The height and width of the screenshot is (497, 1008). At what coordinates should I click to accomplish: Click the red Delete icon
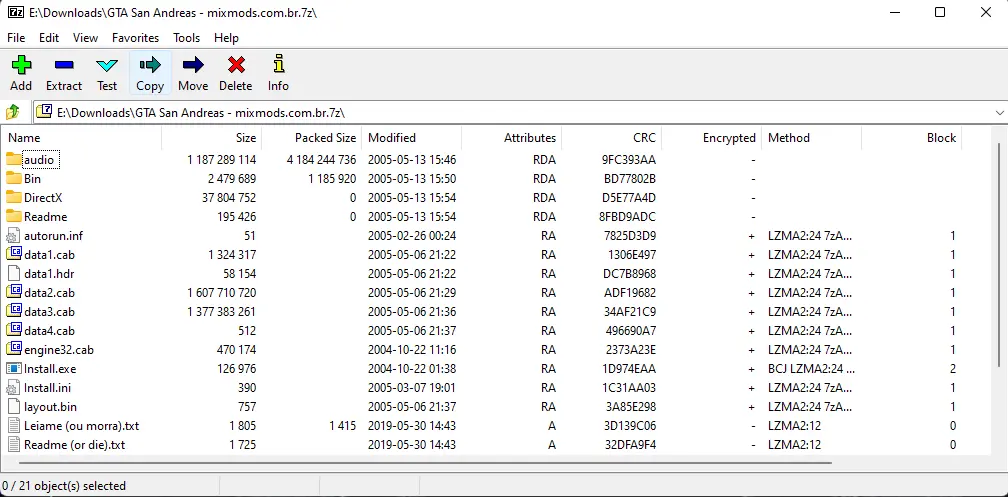pos(236,65)
